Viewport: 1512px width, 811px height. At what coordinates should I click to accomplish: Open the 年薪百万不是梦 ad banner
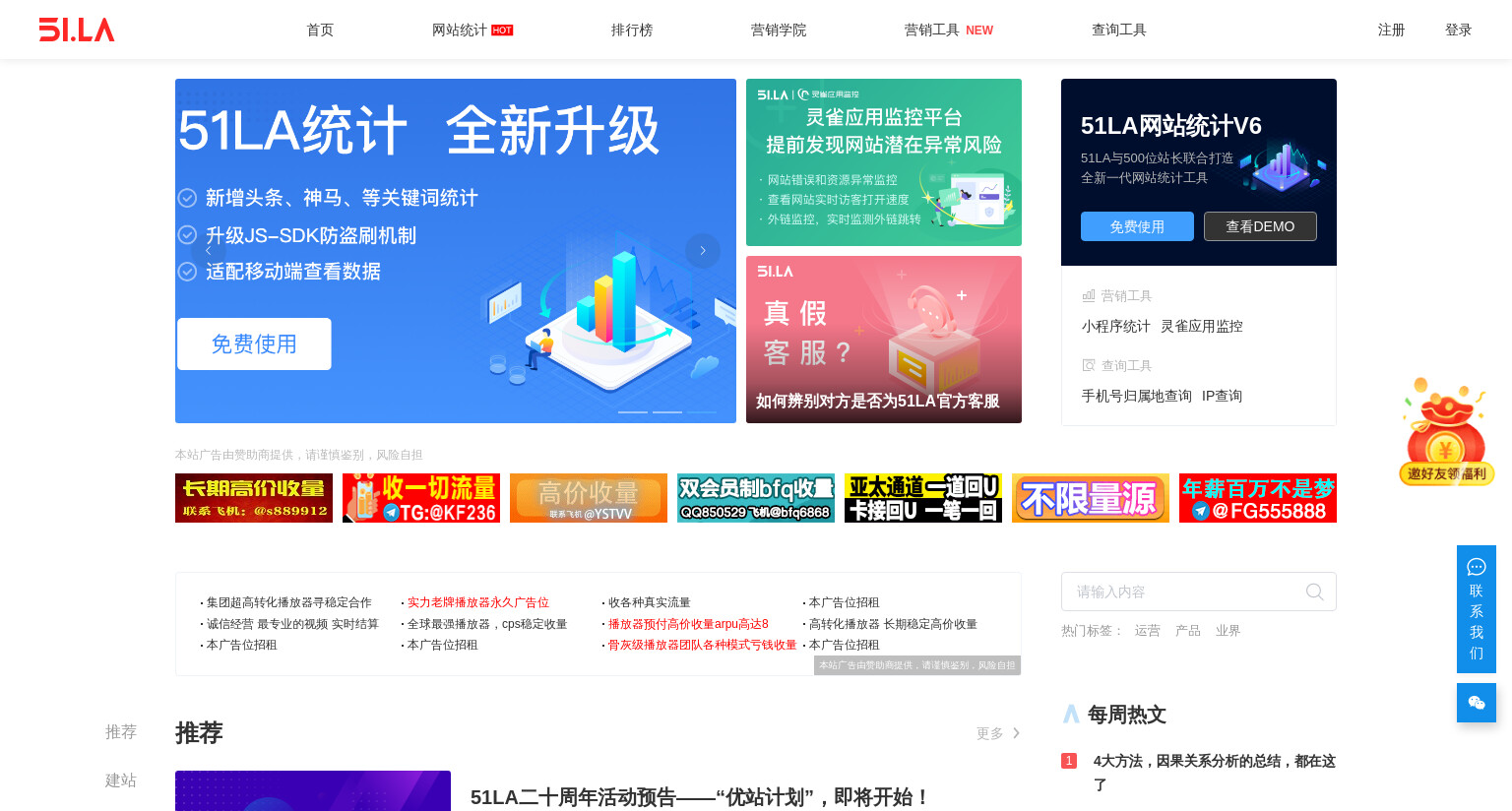(1258, 498)
